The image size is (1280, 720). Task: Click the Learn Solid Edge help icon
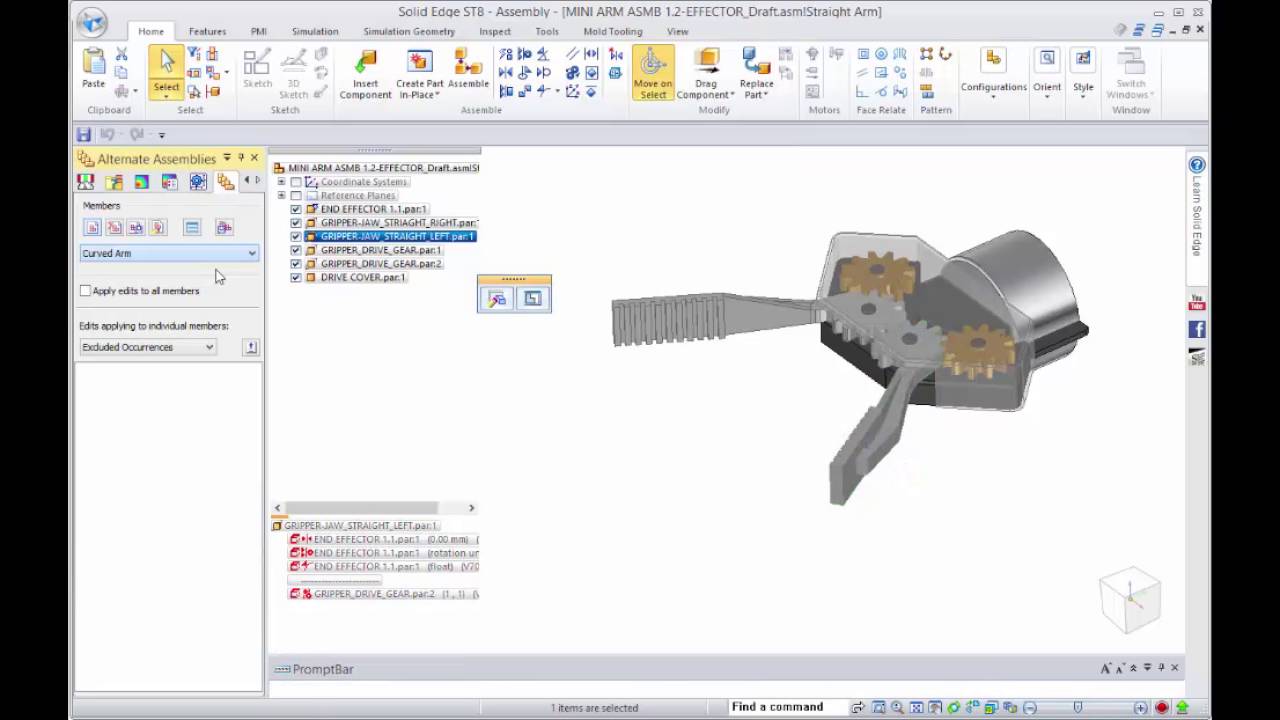tap(1196, 165)
